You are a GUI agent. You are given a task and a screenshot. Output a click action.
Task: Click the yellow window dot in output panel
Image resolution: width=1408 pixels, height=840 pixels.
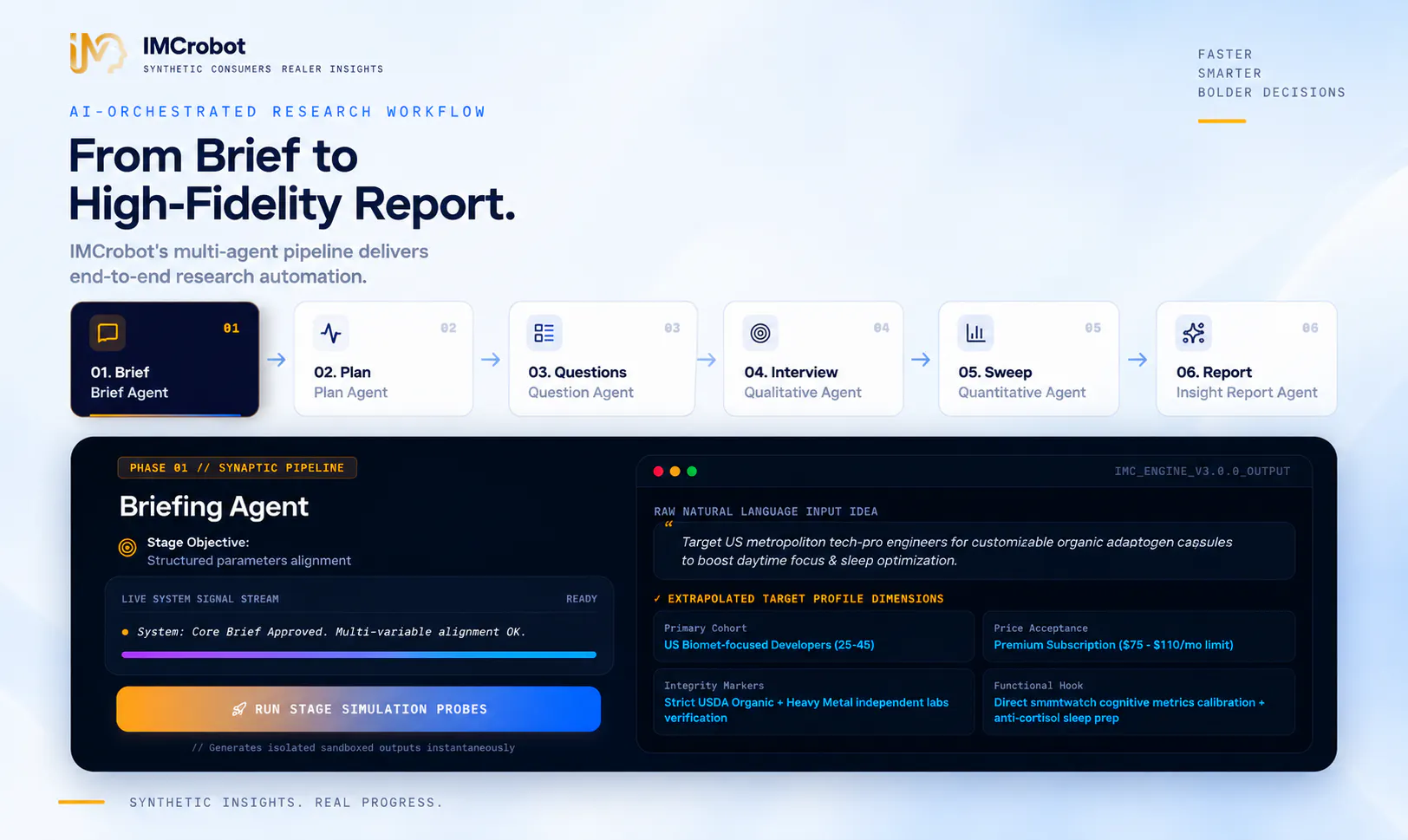pos(675,472)
